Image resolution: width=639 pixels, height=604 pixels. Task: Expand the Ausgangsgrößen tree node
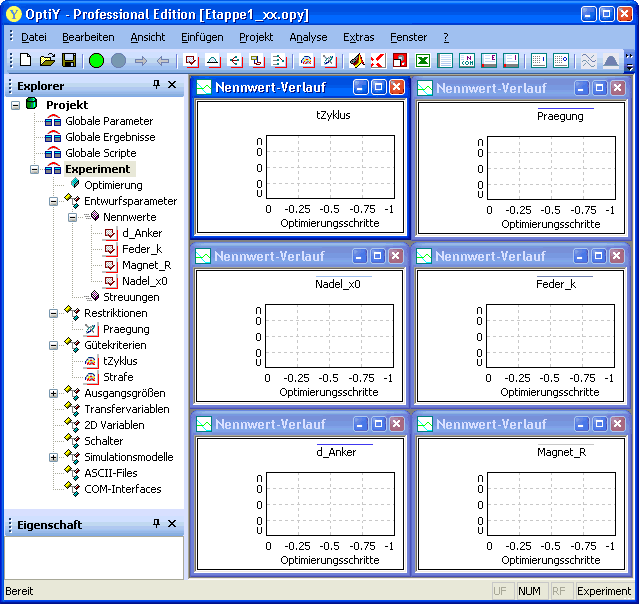click(x=54, y=393)
